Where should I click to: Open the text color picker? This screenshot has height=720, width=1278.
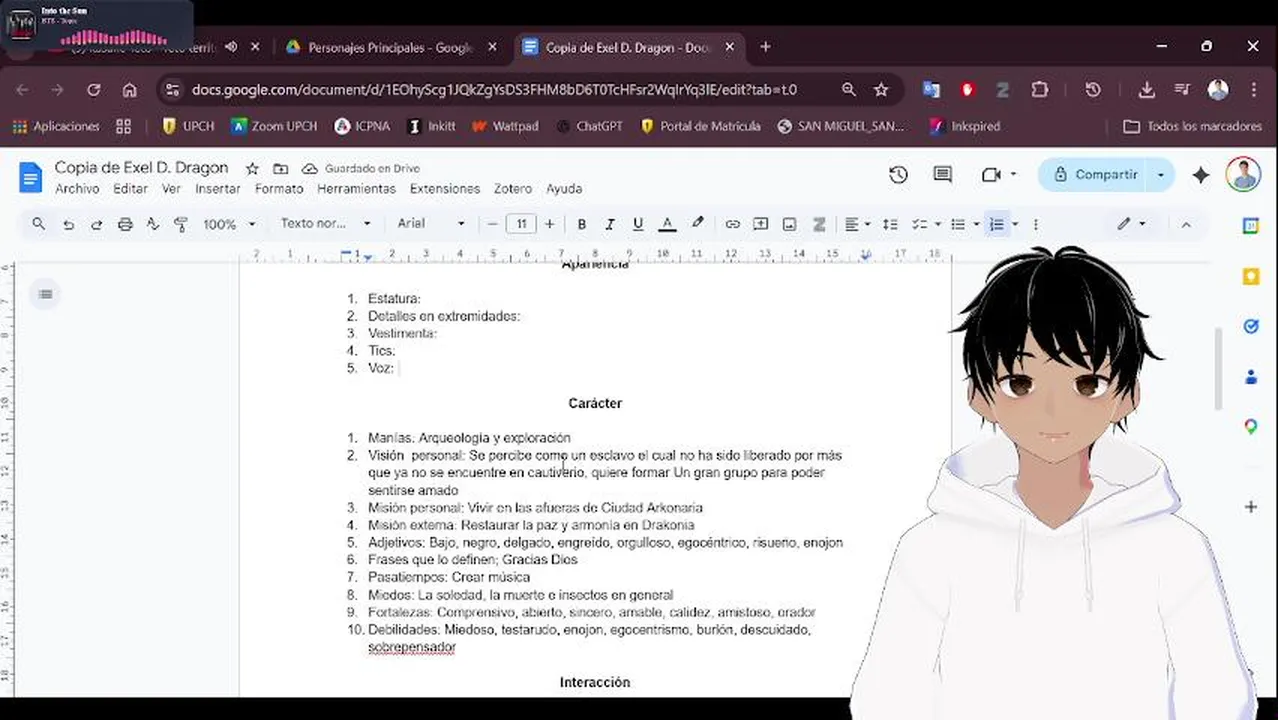[x=667, y=224]
